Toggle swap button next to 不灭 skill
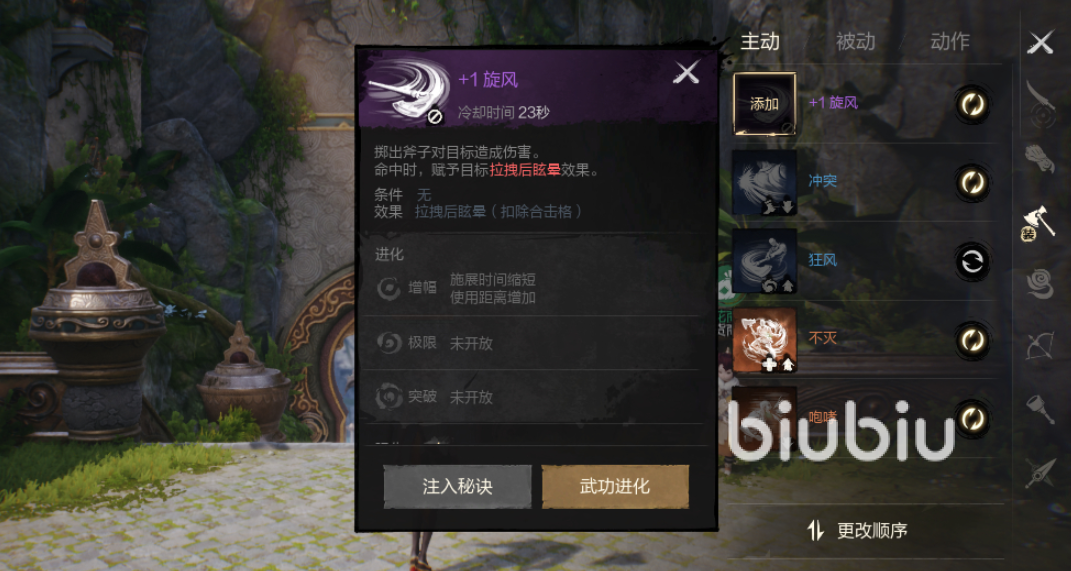 tap(971, 339)
